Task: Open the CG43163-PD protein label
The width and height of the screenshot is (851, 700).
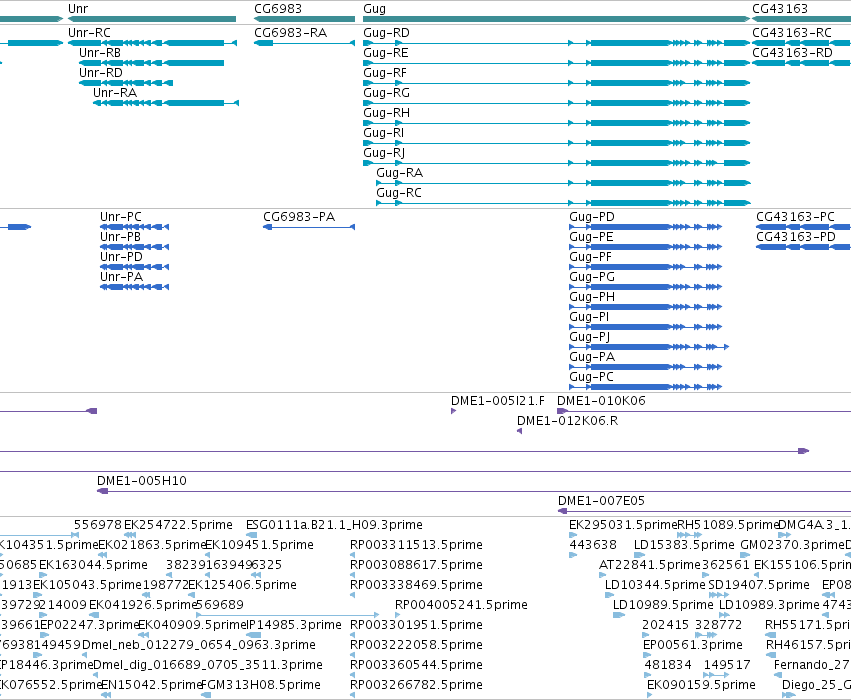Action: click(796, 237)
